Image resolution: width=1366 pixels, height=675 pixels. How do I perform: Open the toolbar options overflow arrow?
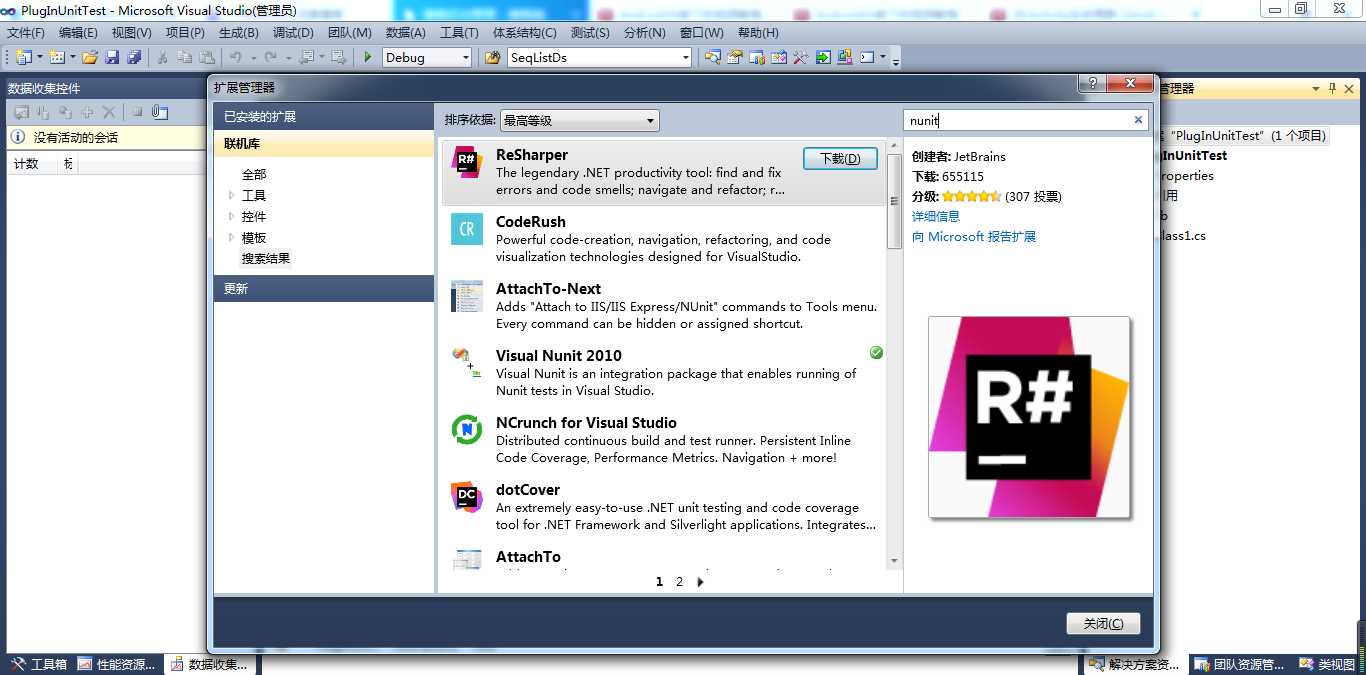click(896, 62)
